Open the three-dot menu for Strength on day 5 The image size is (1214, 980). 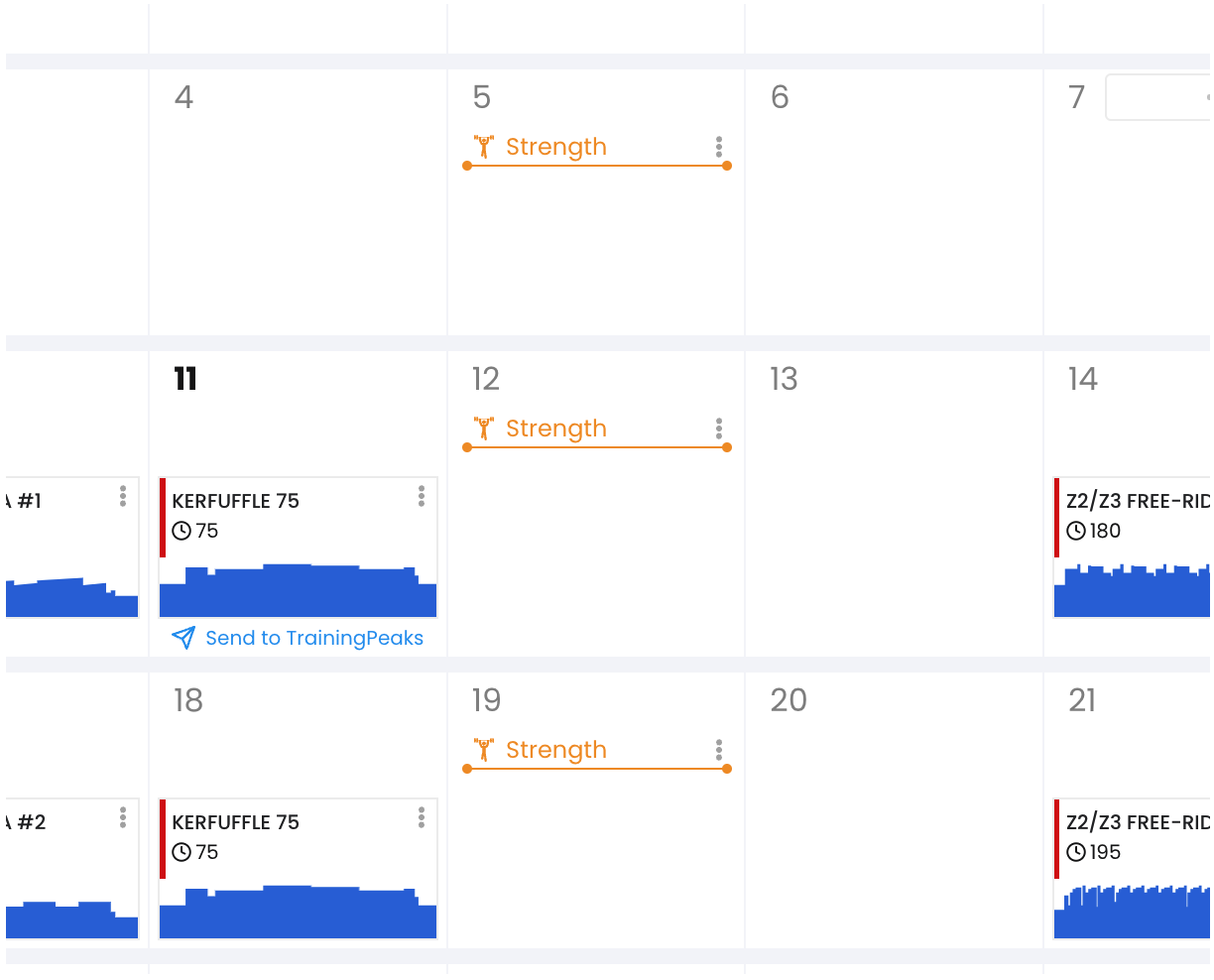719,148
